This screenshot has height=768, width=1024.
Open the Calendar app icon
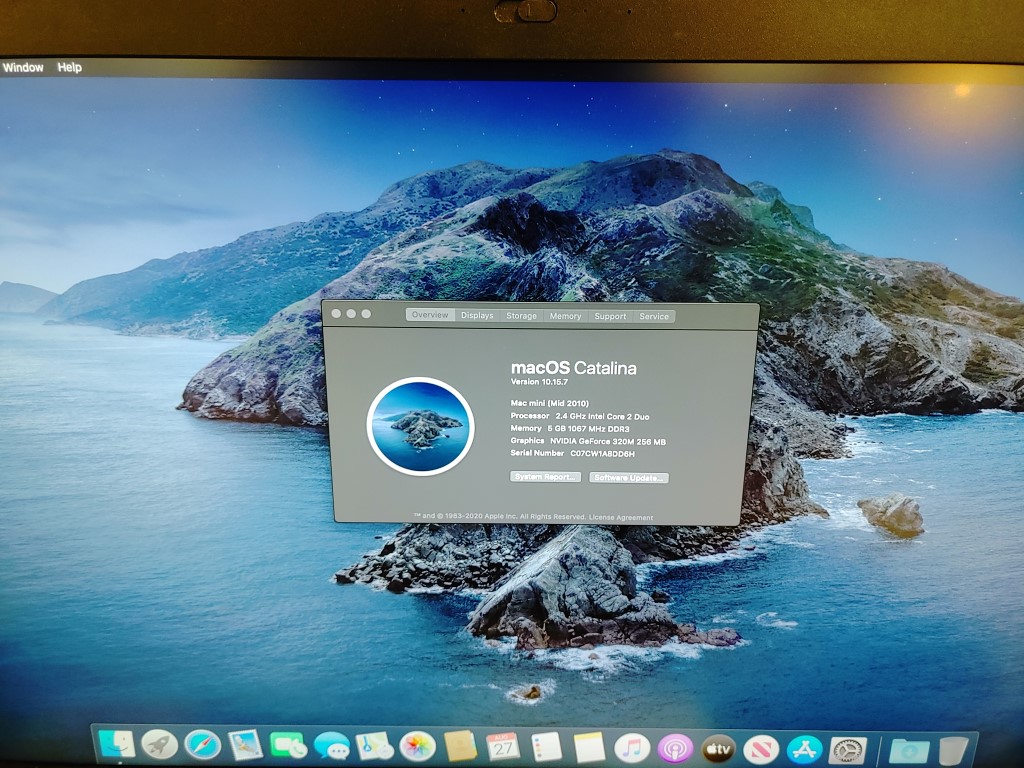[503, 746]
